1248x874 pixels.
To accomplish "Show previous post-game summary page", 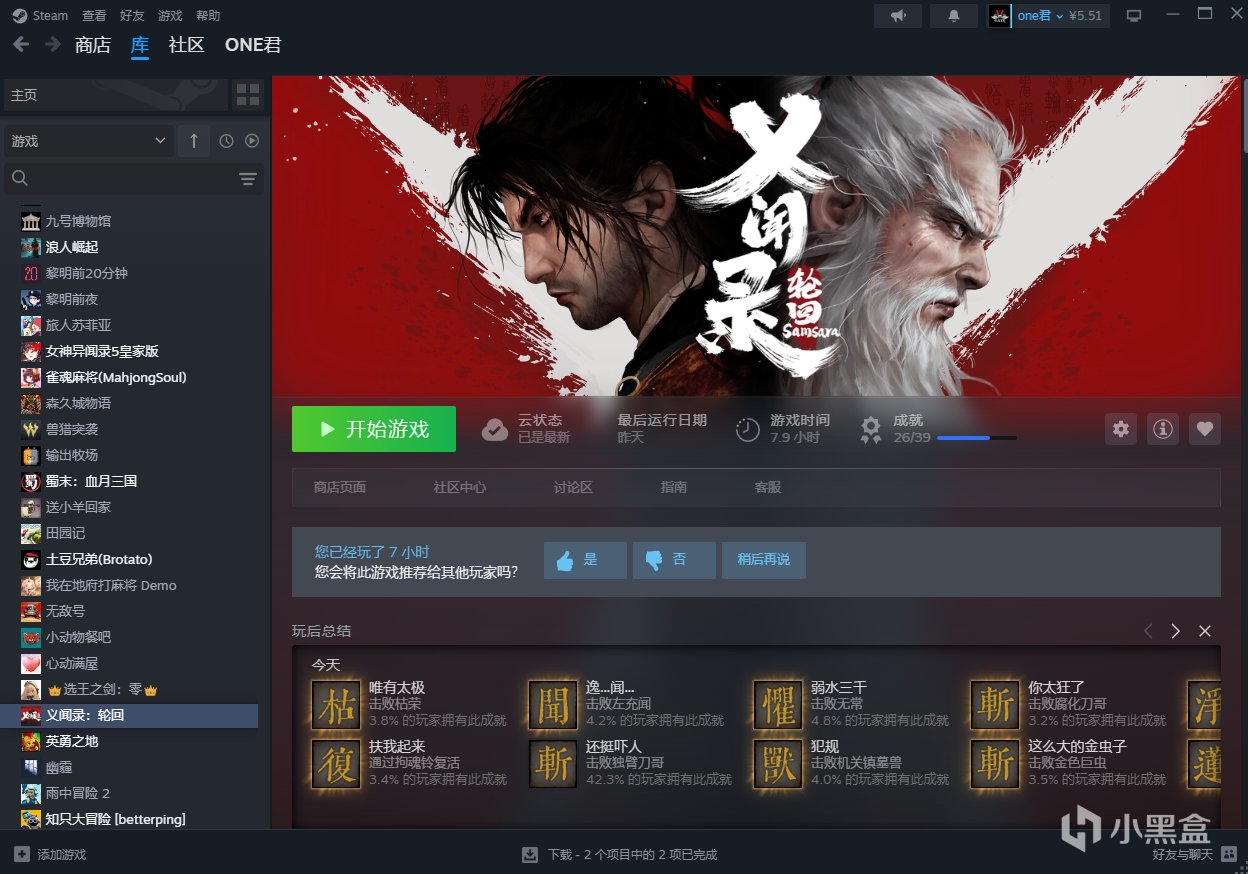I will (x=1148, y=631).
